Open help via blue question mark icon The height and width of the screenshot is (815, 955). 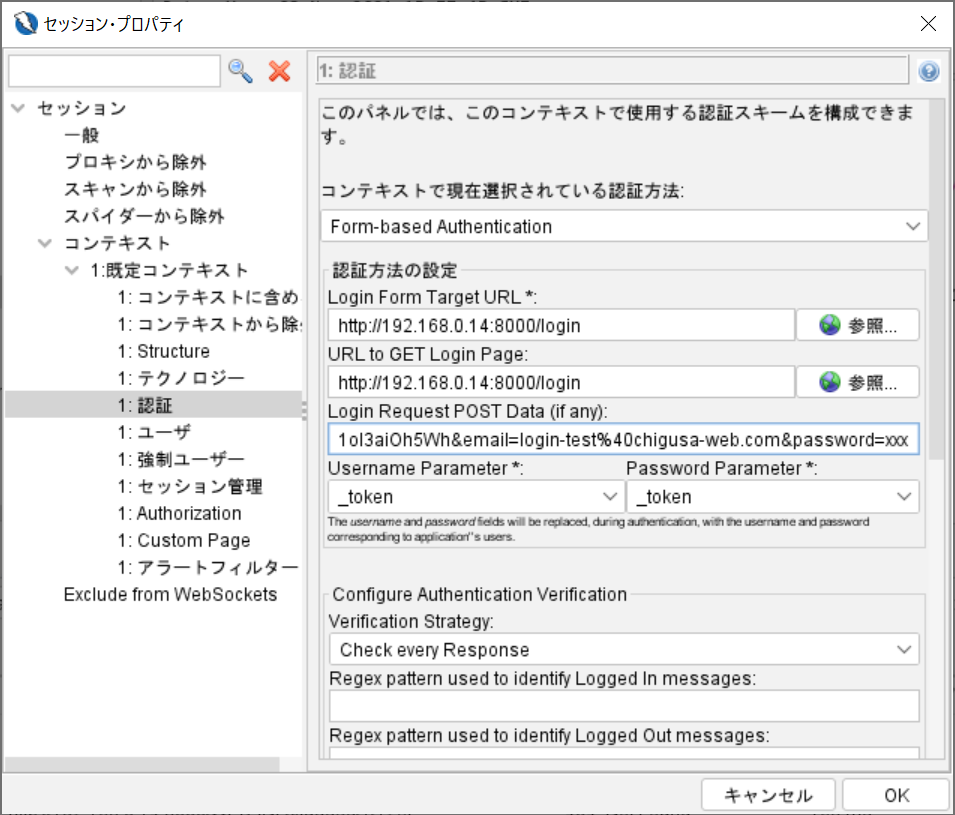tap(928, 71)
